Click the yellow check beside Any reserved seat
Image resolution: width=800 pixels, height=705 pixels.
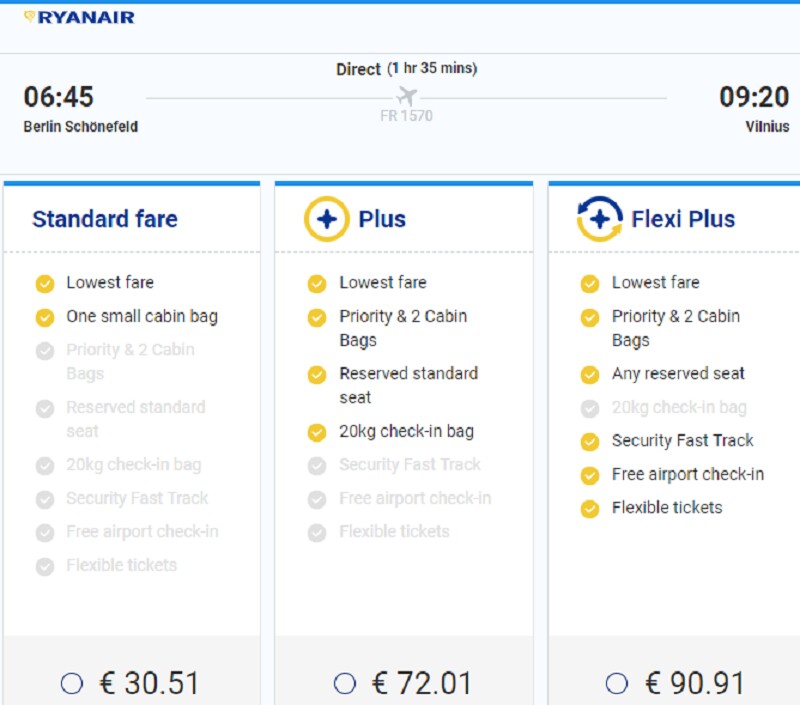pos(590,374)
